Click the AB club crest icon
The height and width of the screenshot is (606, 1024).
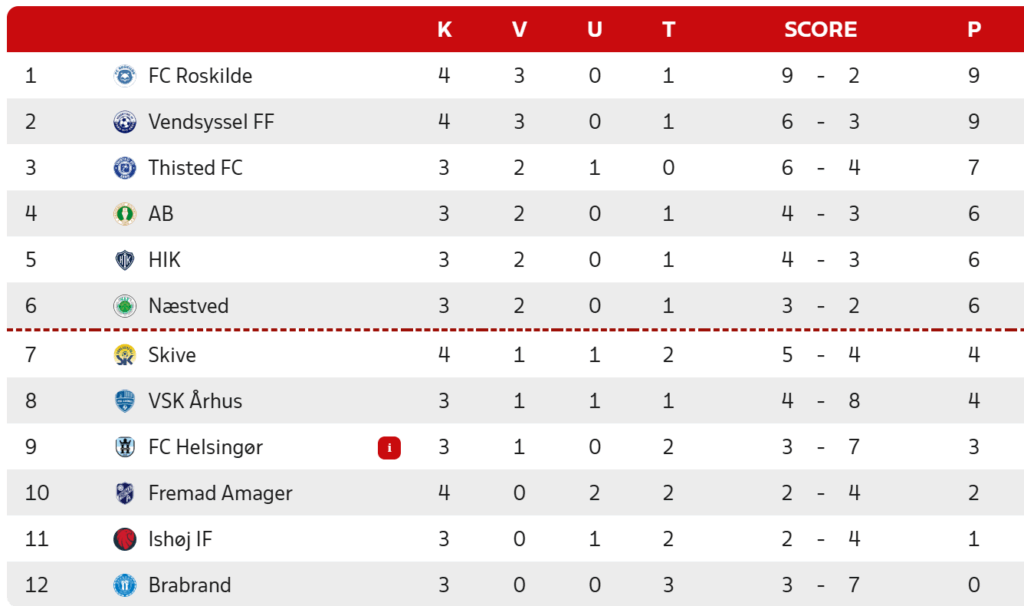pos(125,214)
